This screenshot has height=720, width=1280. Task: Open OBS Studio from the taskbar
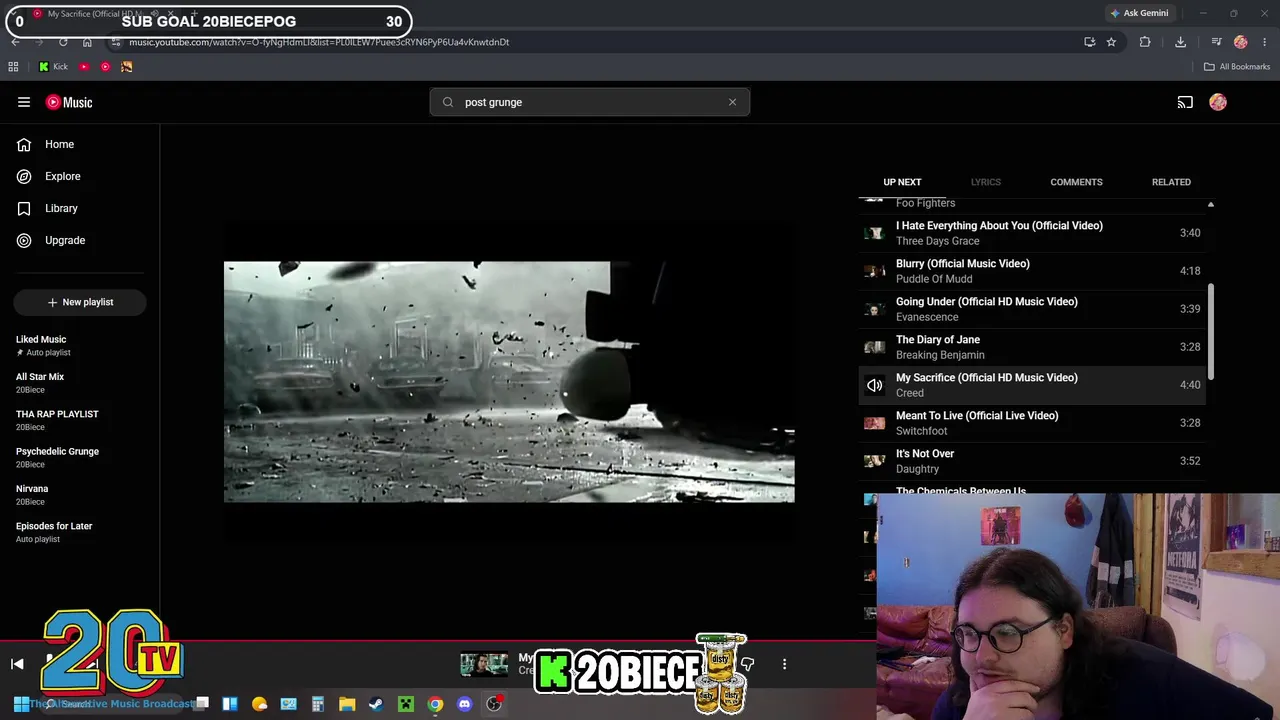click(494, 704)
